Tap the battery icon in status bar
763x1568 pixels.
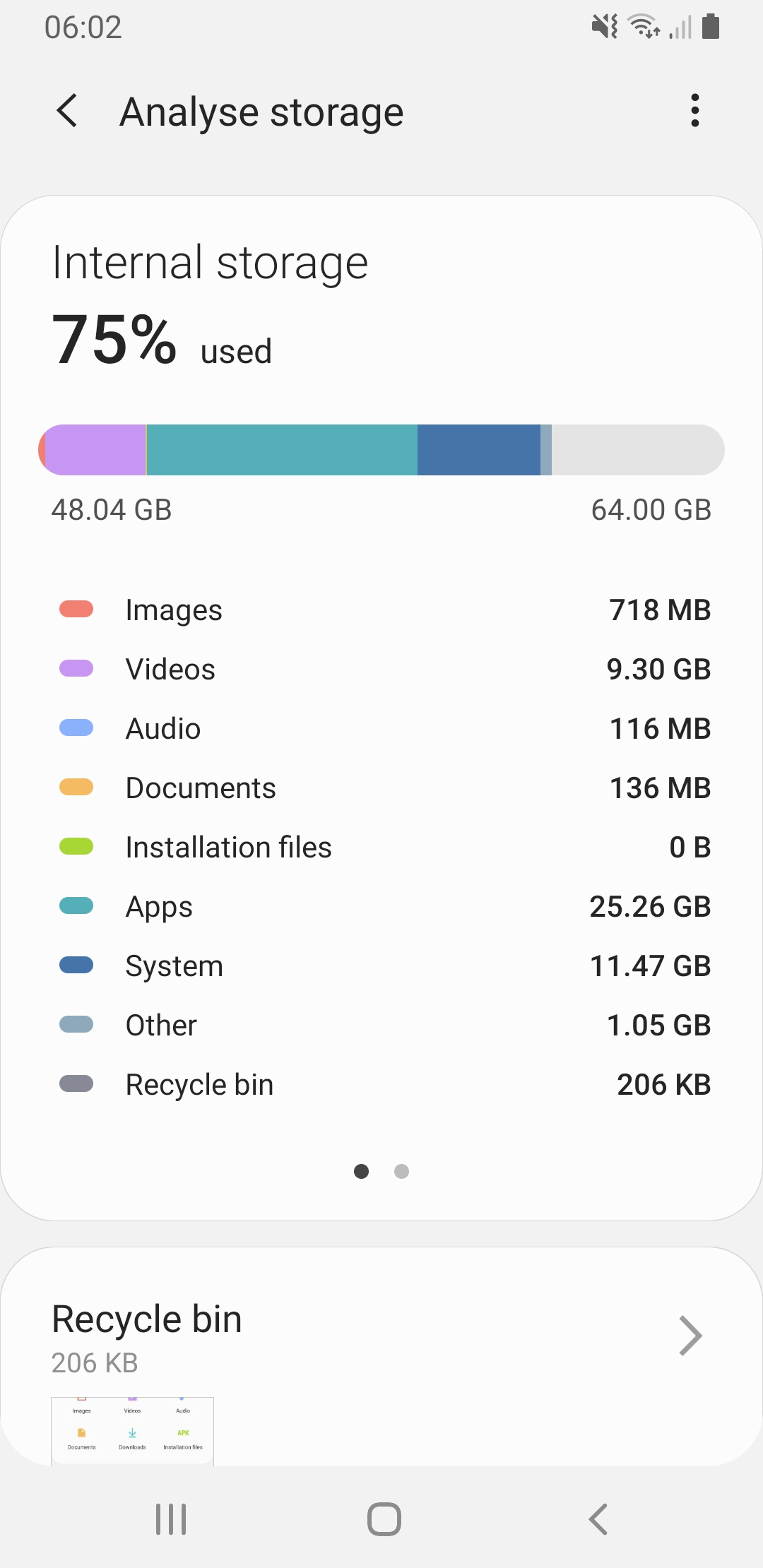coord(711,27)
